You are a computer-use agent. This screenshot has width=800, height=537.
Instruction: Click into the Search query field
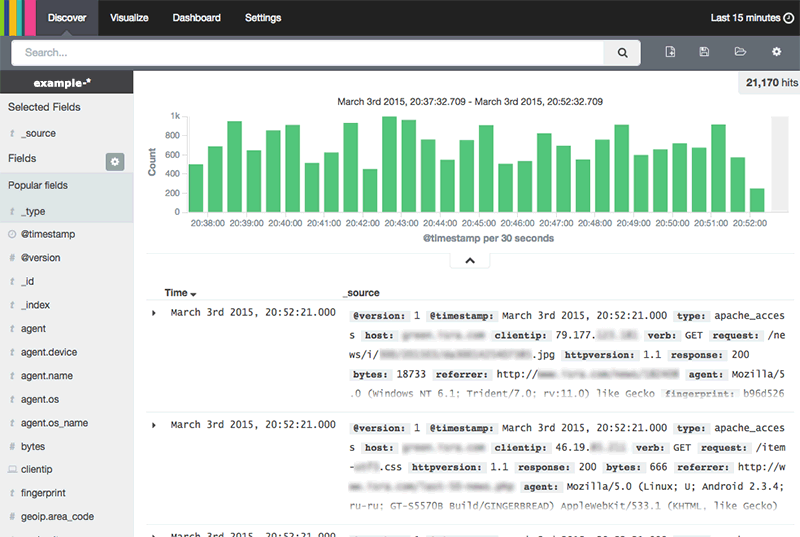(x=307, y=53)
